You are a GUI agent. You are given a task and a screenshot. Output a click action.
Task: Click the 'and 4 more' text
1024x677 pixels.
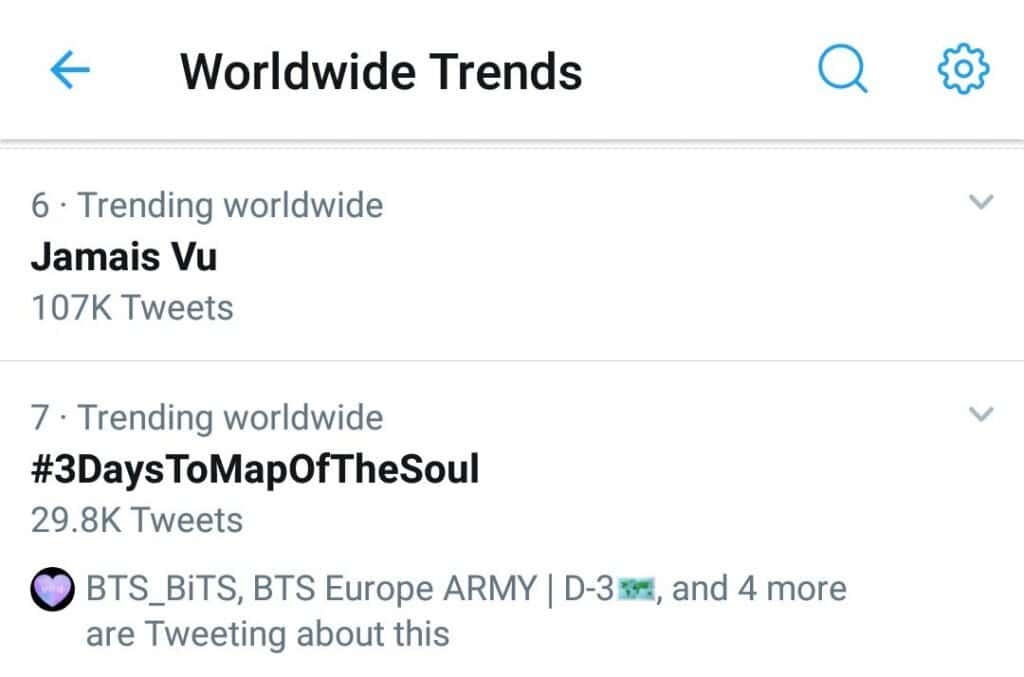[759, 589]
